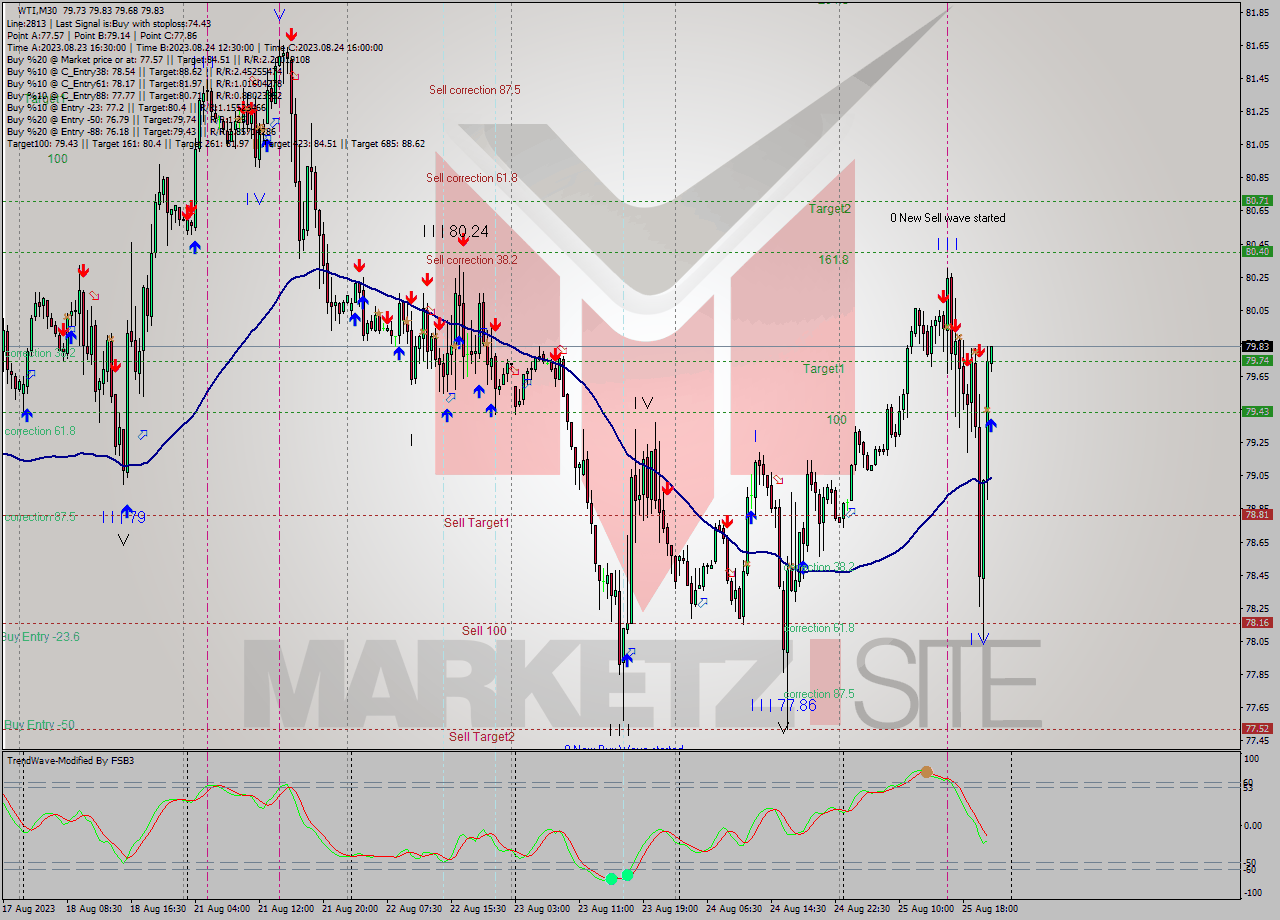Click the '24 Aug 22:30' time label
The height and width of the screenshot is (920, 1280).
tap(864, 909)
